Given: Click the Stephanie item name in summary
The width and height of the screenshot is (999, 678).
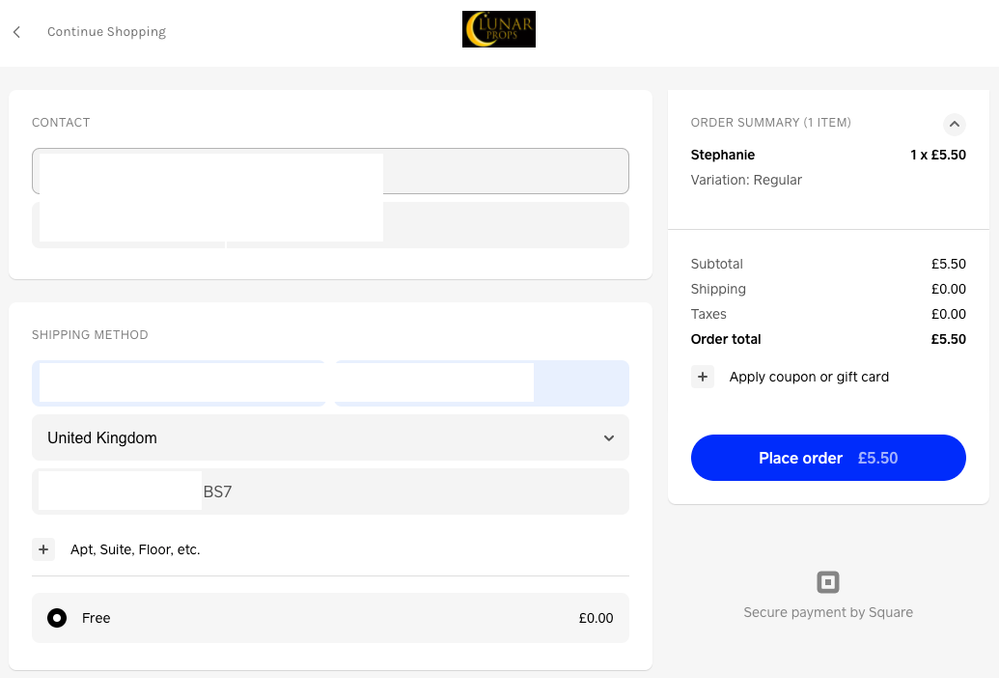Looking at the screenshot, I should [722, 155].
